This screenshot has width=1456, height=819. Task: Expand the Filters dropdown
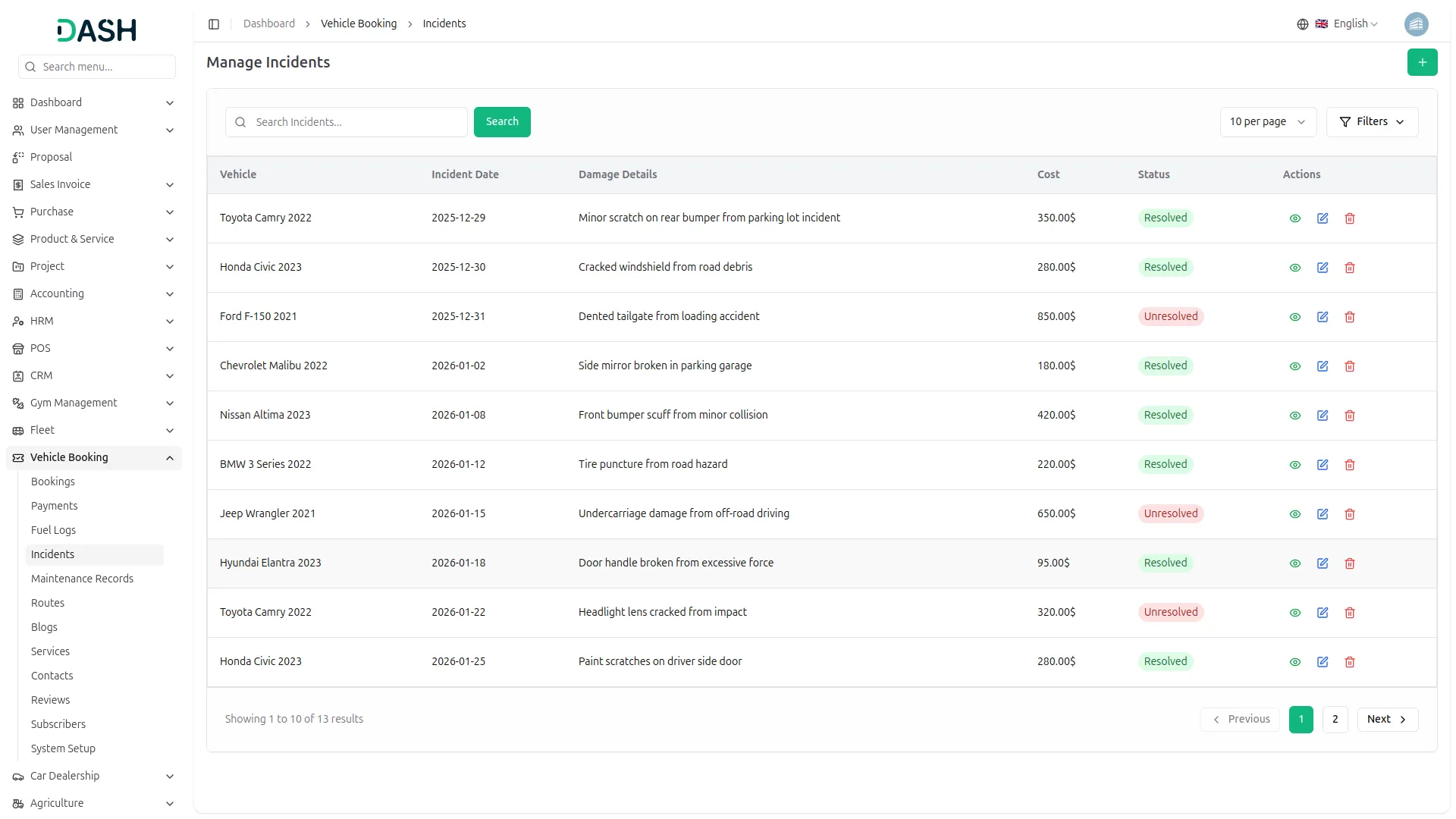(x=1371, y=122)
